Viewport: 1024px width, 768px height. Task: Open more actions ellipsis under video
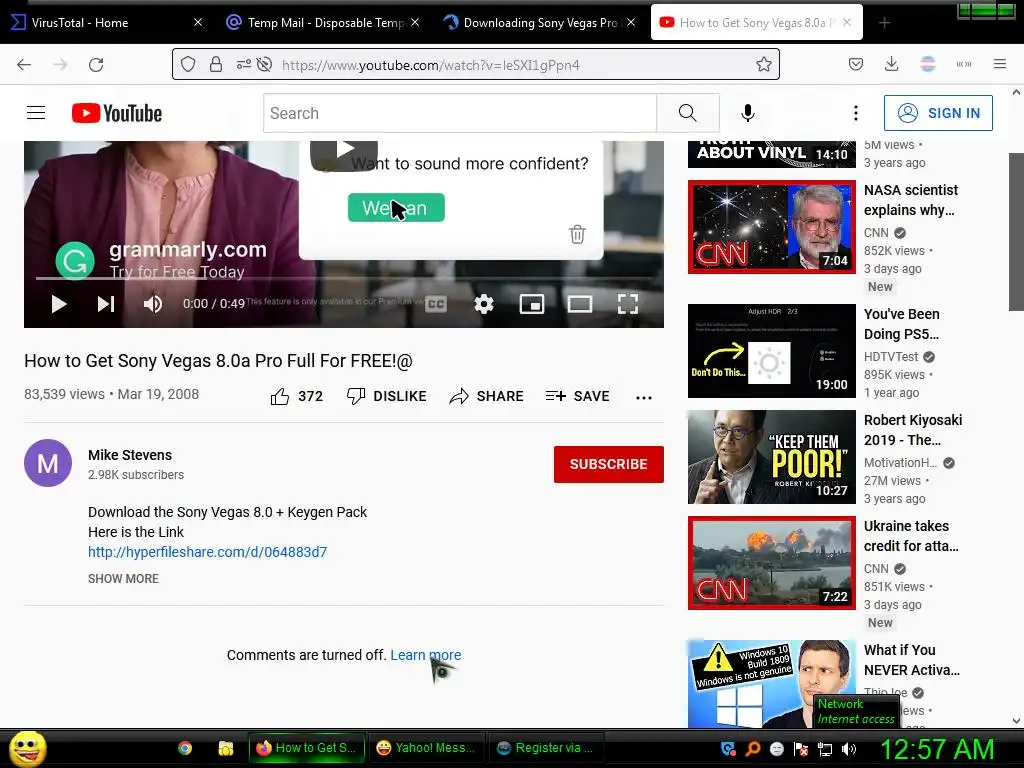[644, 397]
